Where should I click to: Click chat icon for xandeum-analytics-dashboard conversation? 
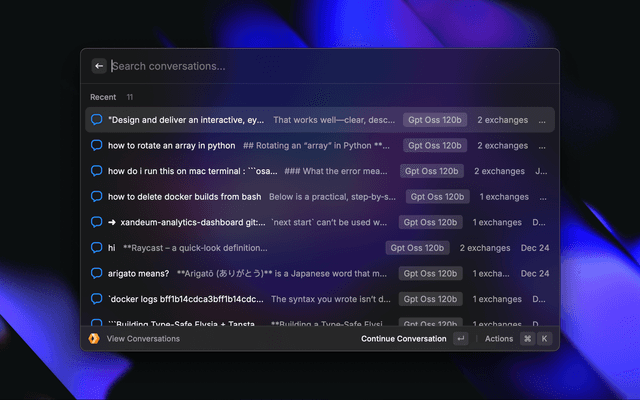point(97,222)
